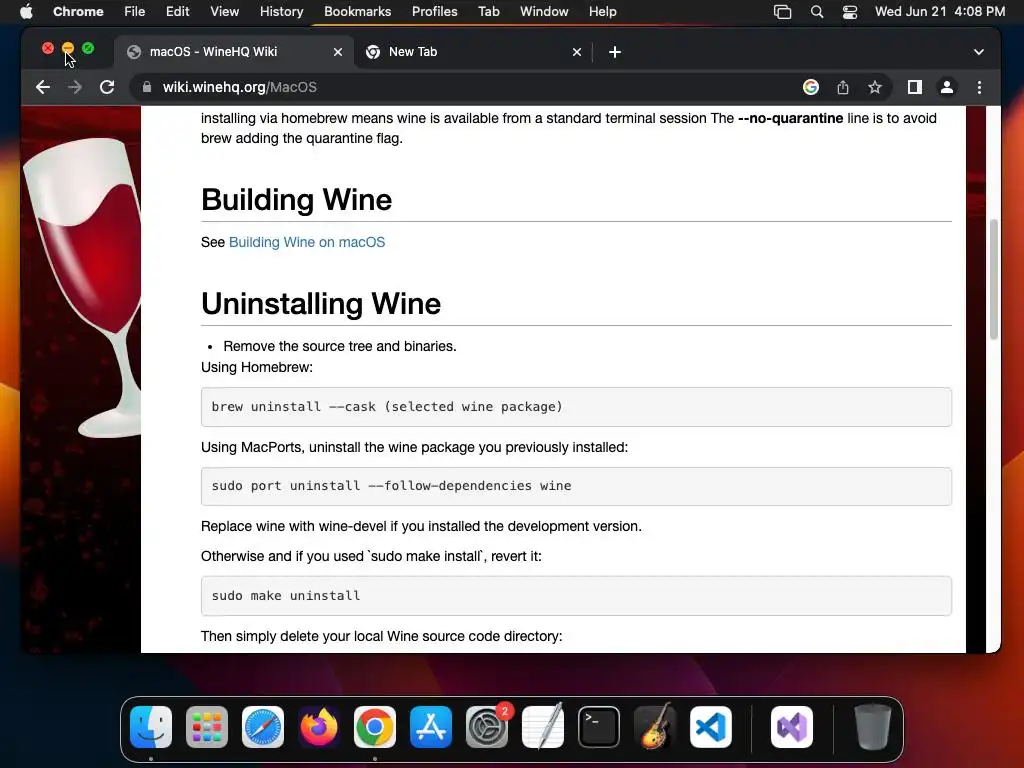Screen dimensions: 1024x768
Task: Open System Settings from the Dock
Action: pos(487,727)
